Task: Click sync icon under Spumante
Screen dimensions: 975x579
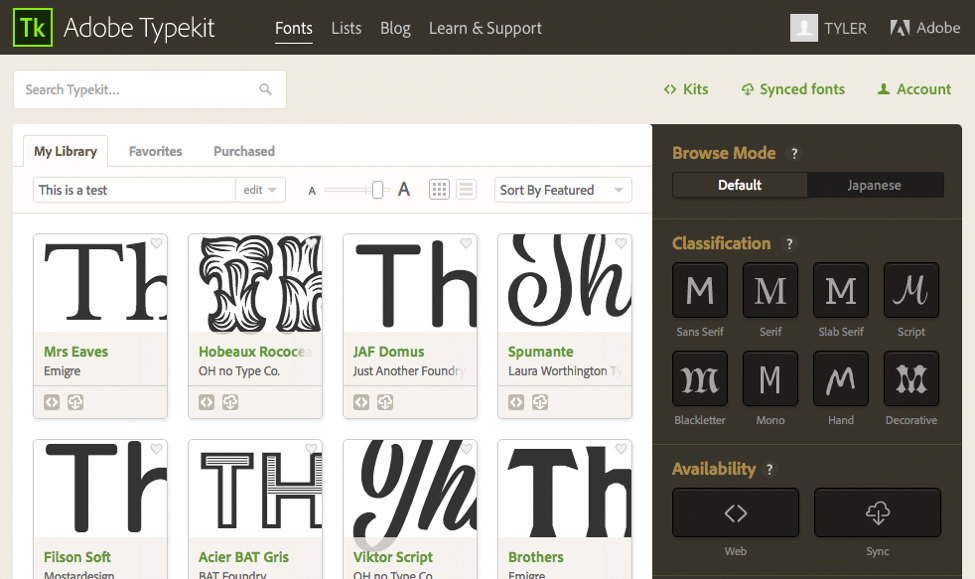Action: 540,402
